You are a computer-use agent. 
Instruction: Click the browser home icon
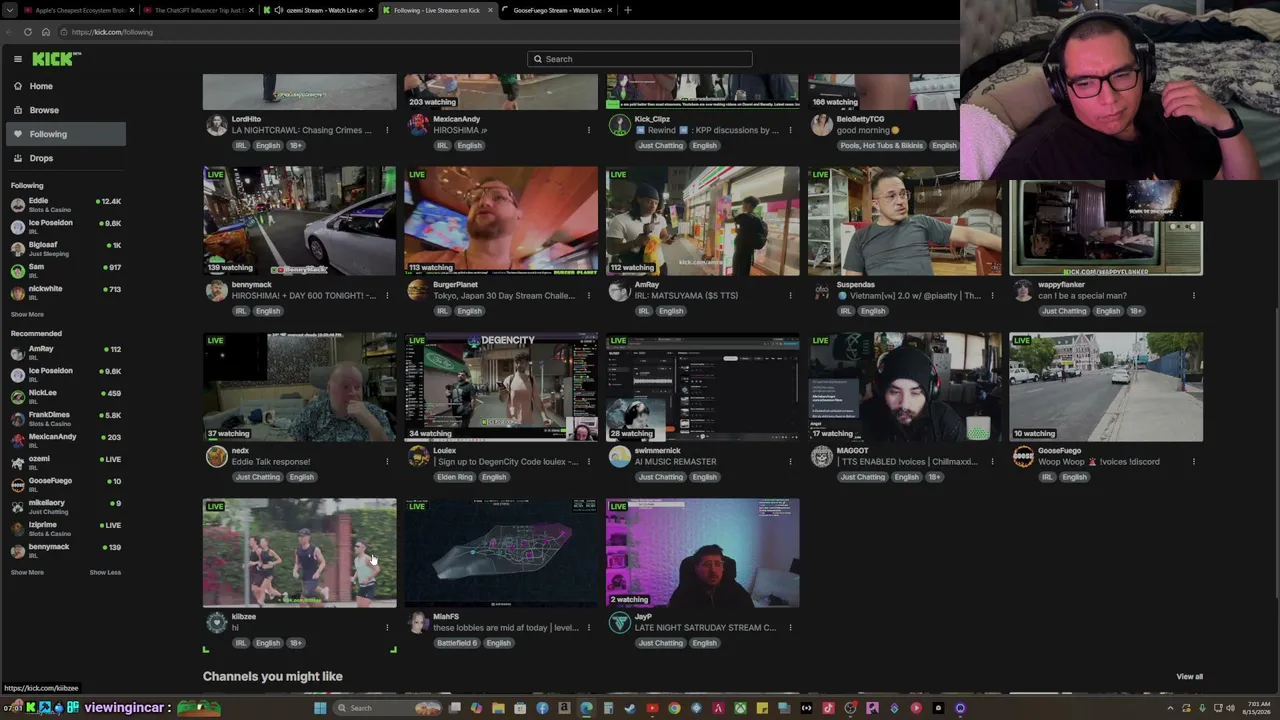[46, 32]
